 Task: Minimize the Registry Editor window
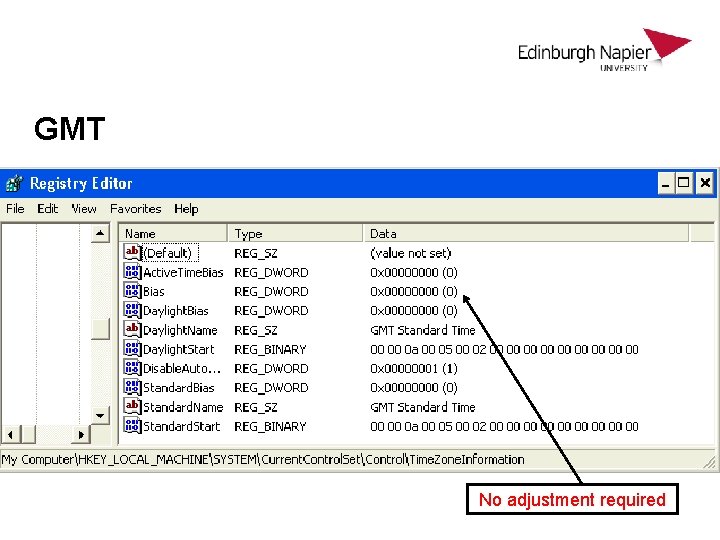point(665,184)
